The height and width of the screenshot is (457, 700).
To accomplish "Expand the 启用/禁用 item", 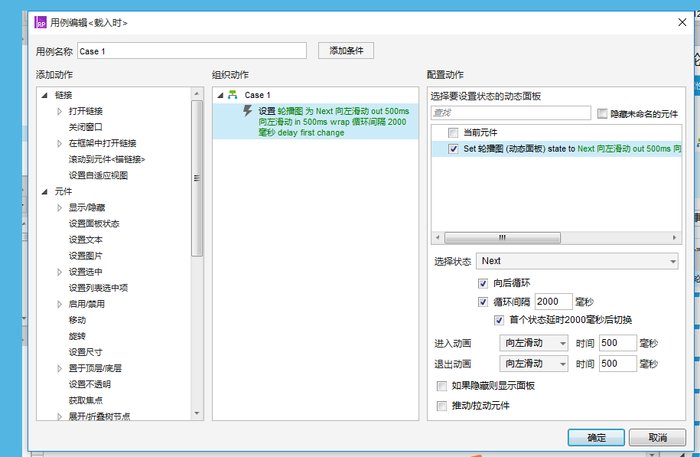I will 59,304.
